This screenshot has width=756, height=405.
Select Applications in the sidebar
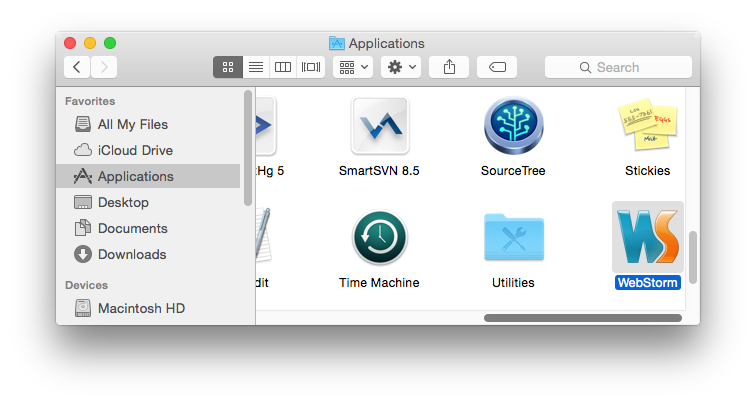148,176
